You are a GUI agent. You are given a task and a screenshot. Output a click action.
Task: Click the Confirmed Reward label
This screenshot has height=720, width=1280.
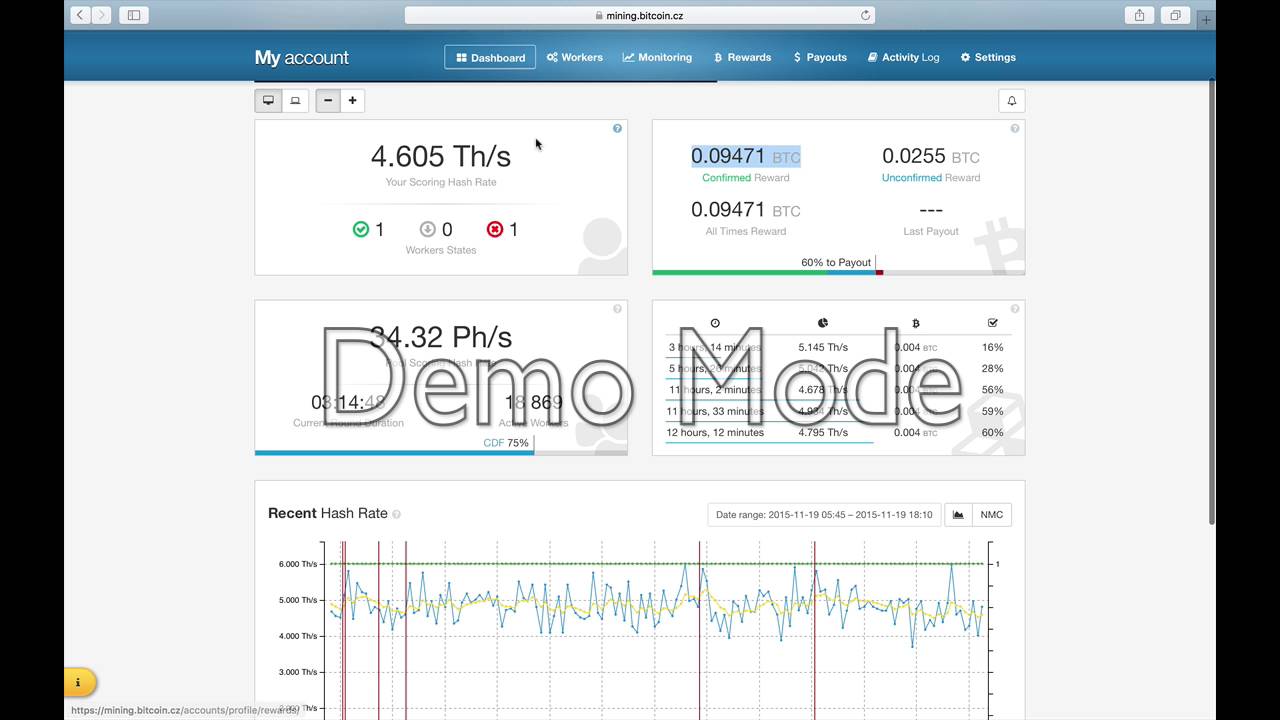point(746,178)
